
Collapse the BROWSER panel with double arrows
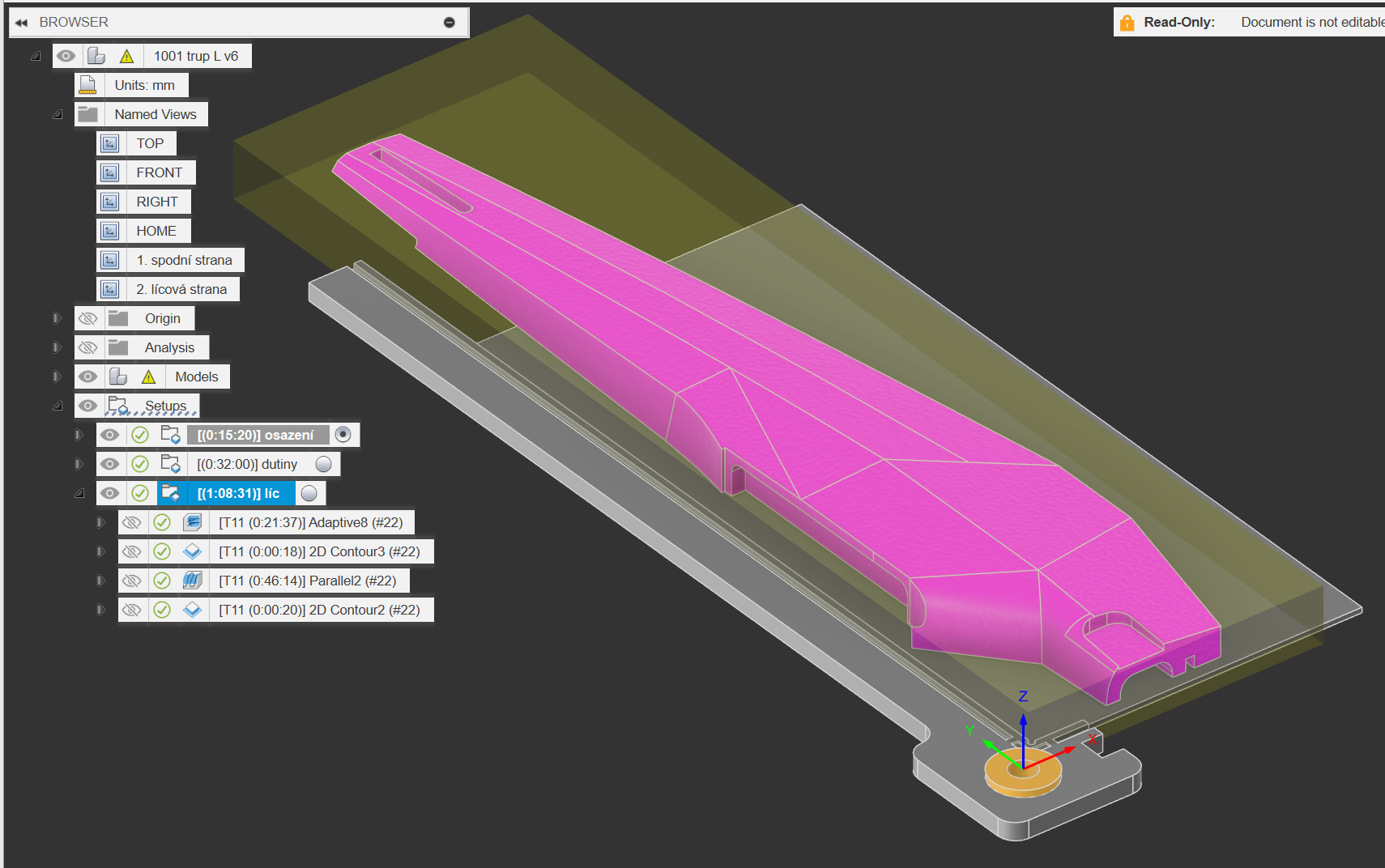pyautogui.click(x=22, y=23)
